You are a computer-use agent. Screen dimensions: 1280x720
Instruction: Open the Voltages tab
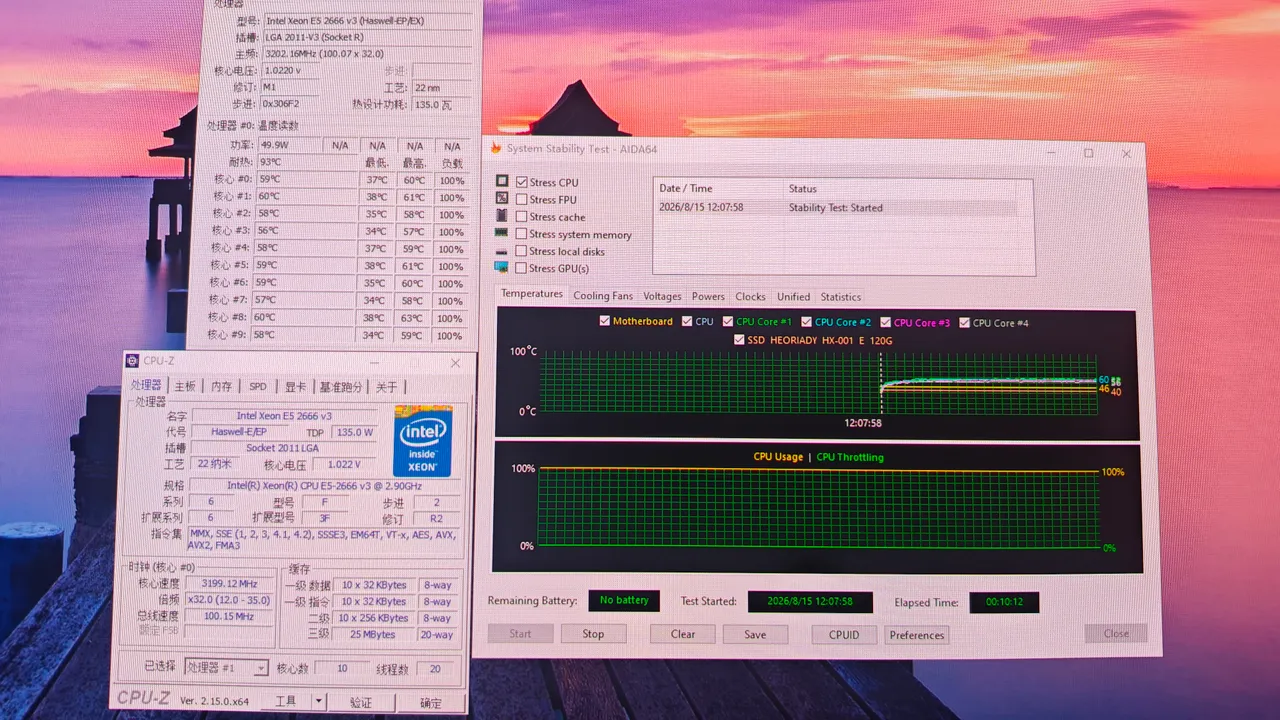[662, 296]
